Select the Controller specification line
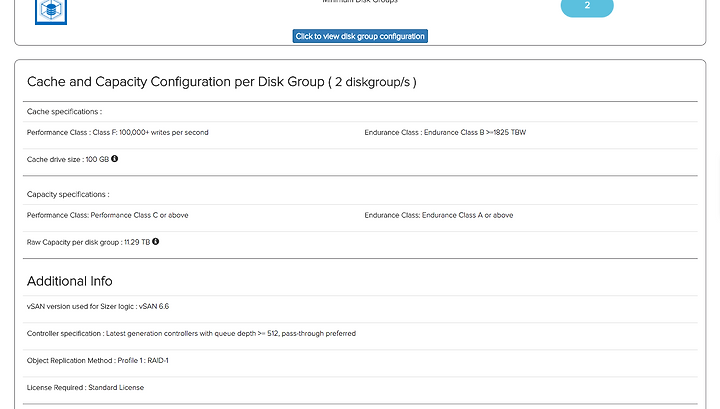 [x=191, y=333]
